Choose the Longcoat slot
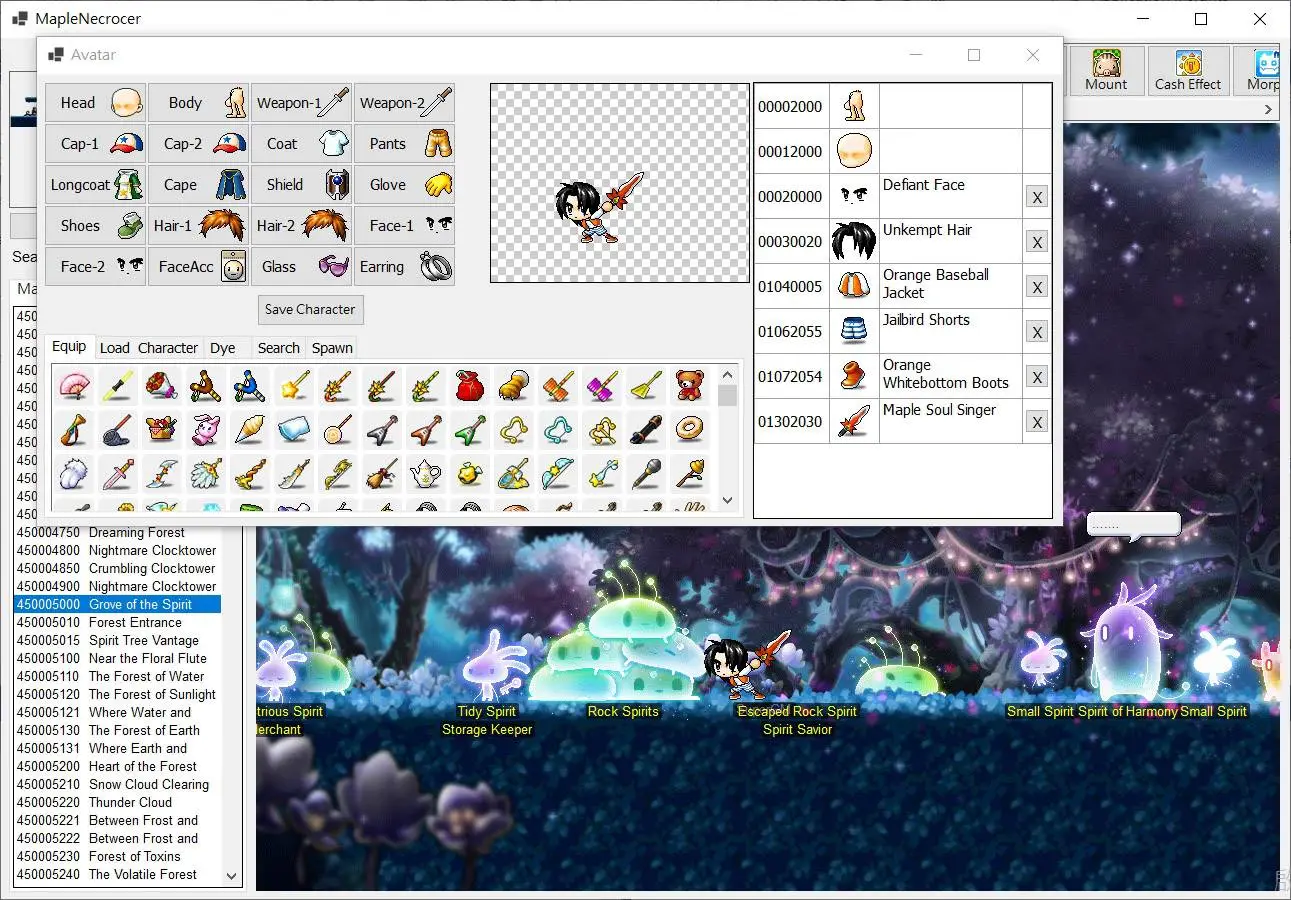The height and width of the screenshot is (900, 1291). [x=95, y=184]
